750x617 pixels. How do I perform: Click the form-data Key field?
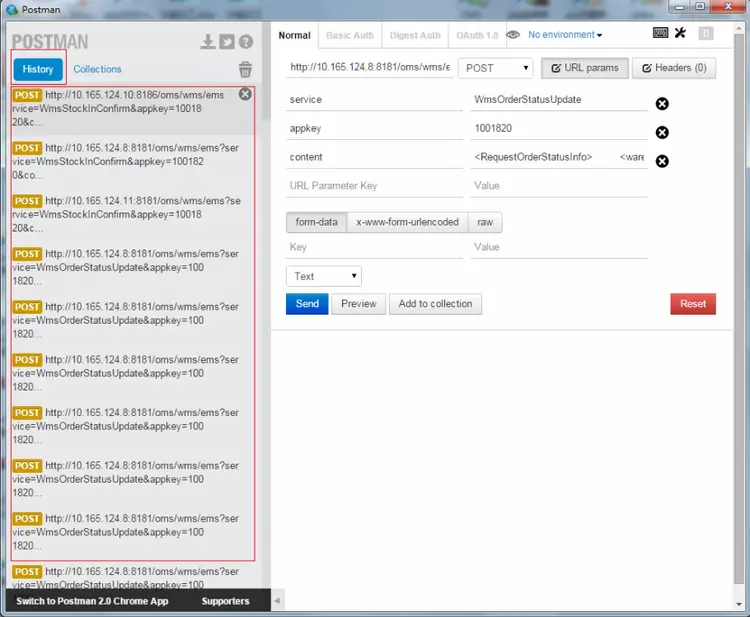(x=374, y=247)
